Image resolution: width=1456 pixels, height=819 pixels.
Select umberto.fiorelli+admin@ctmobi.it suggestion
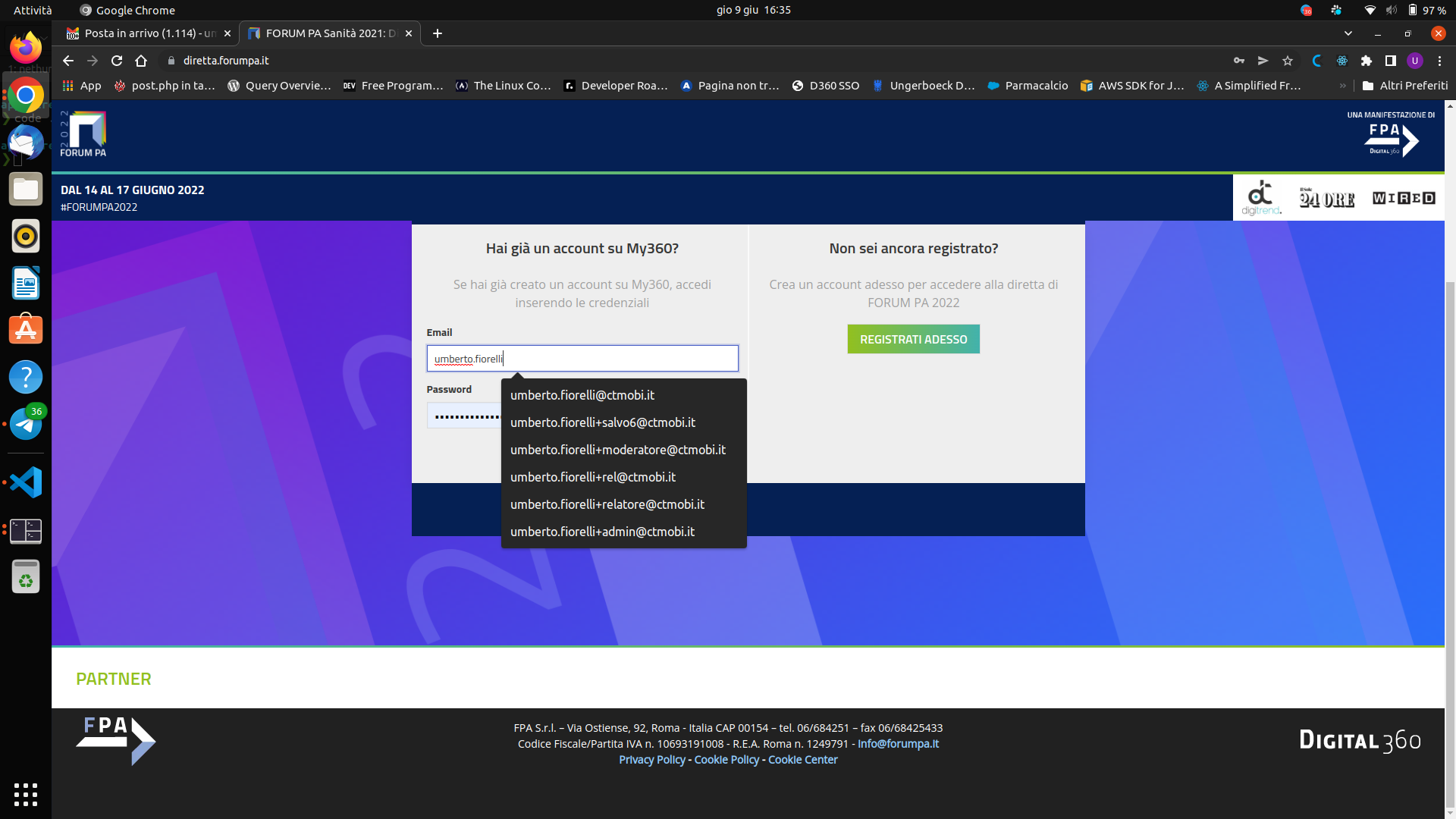[x=602, y=532]
